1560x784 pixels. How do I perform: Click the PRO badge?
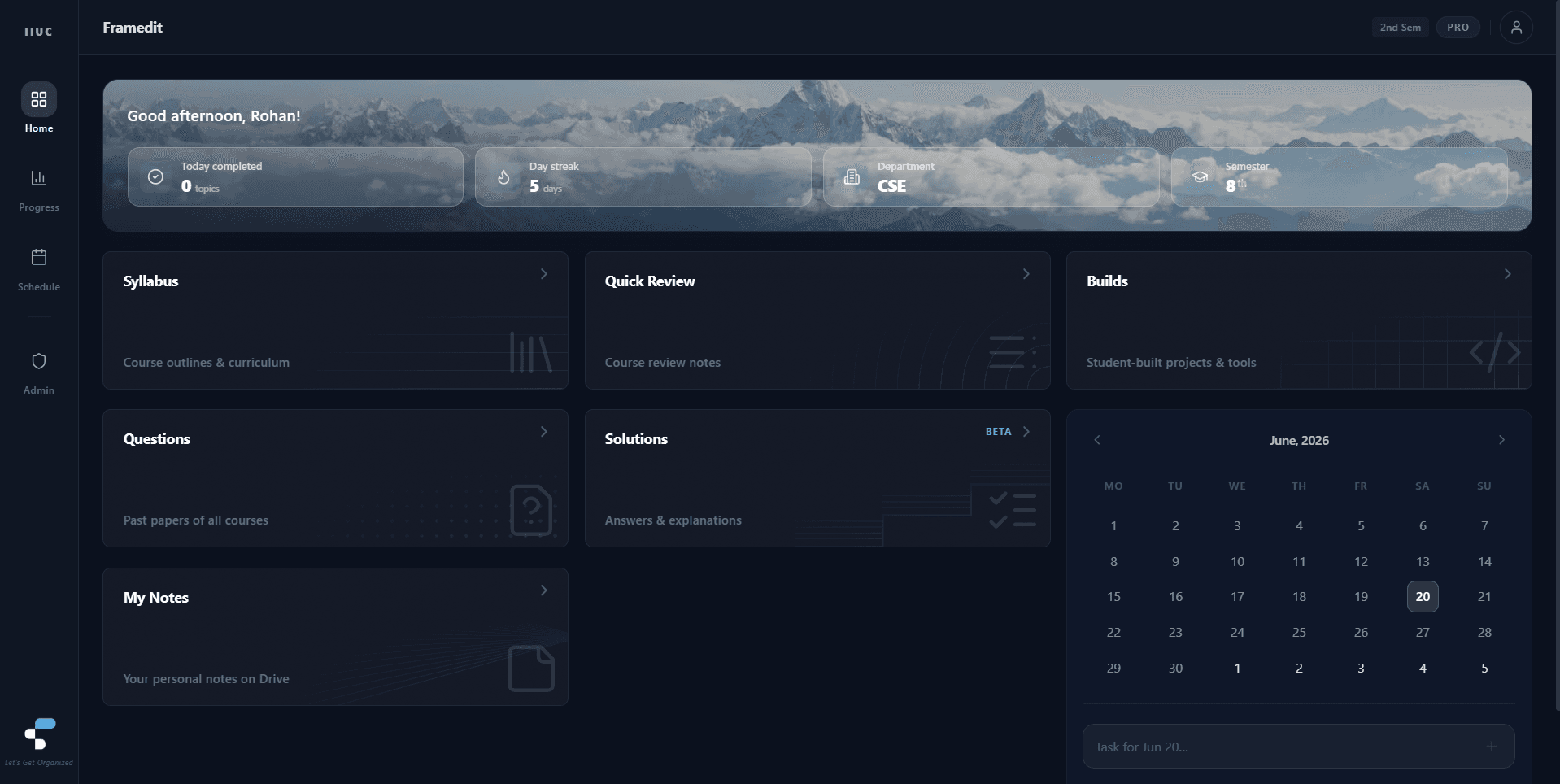click(x=1458, y=28)
